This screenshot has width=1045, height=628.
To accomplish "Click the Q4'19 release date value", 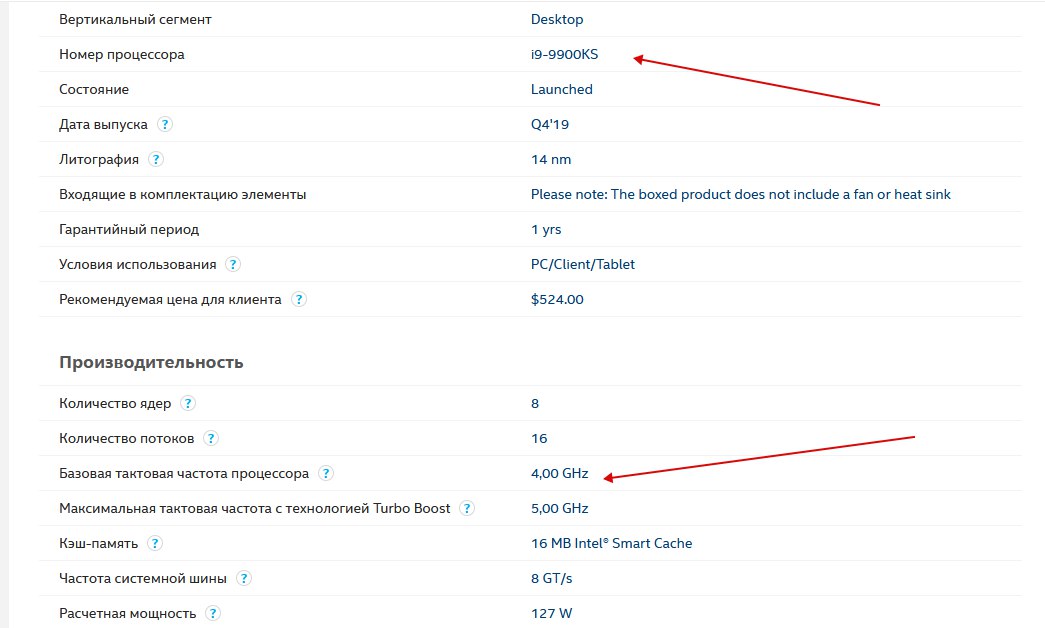I will (x=550, y=125).
